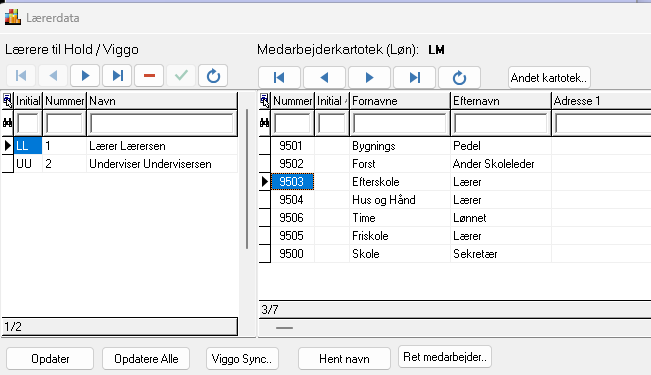The image size is (651, 375).
Task: Sort employees by Efternavn column header
Action: tap(501, 101)
